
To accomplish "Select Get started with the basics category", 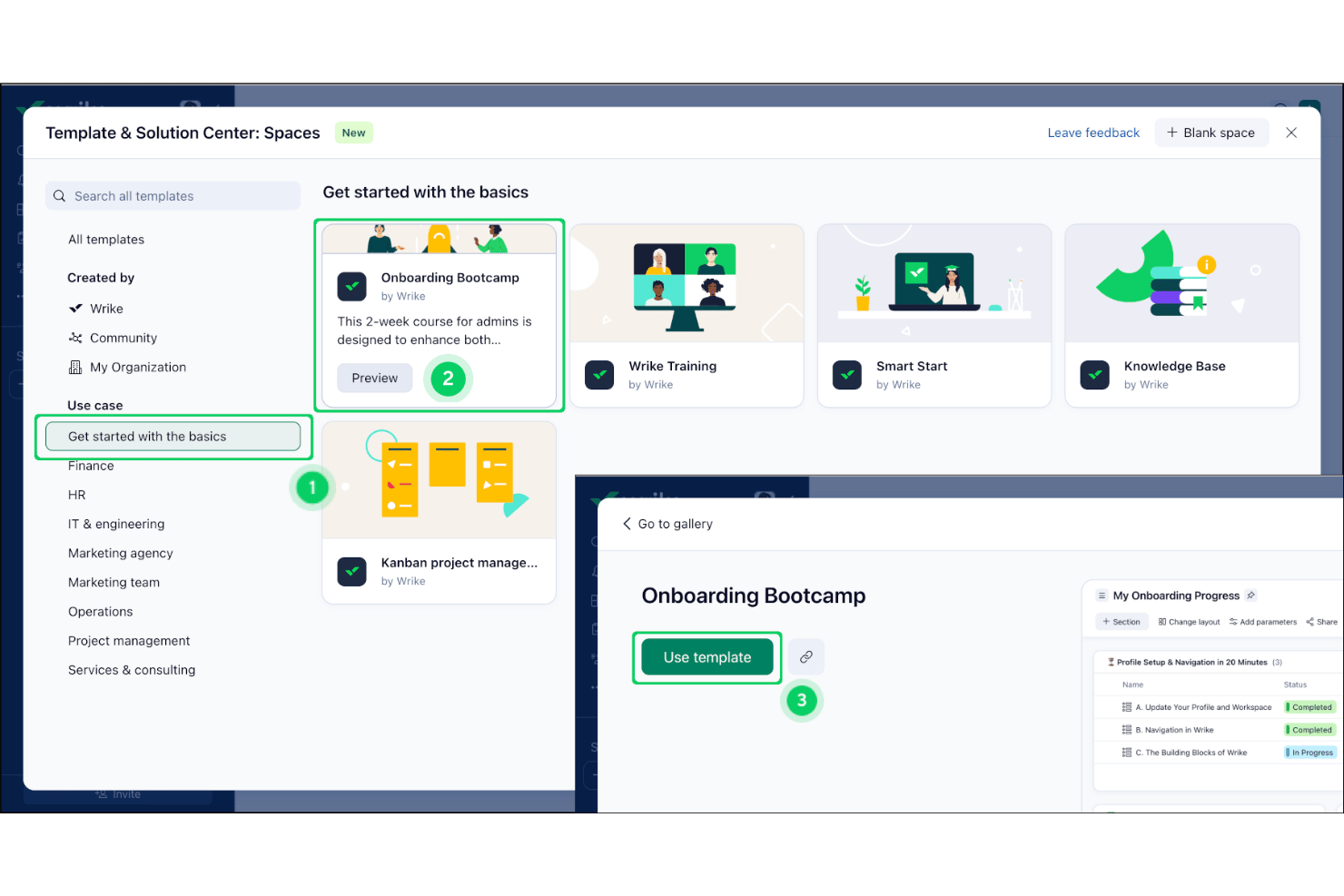I will 173,437.
